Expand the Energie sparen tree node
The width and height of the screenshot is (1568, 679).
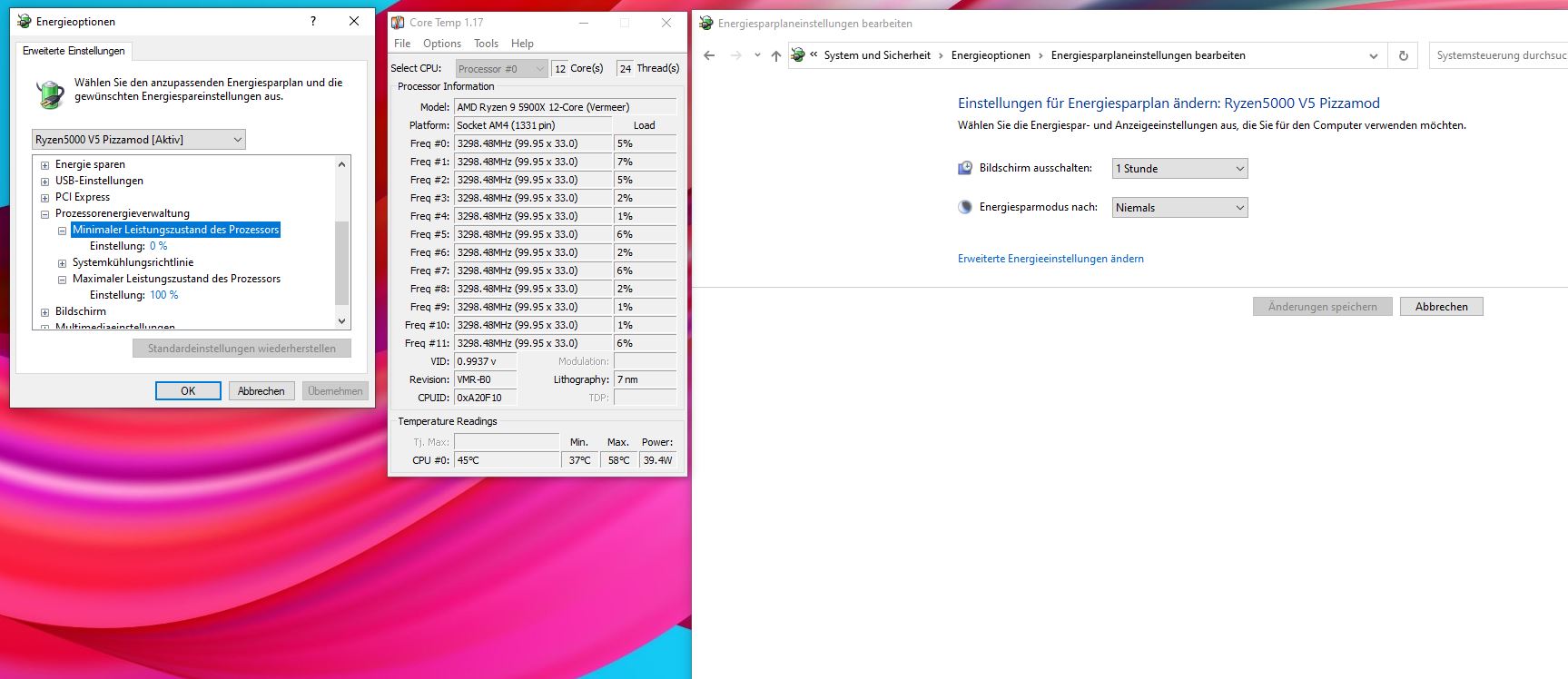click(x=44, y=165)
